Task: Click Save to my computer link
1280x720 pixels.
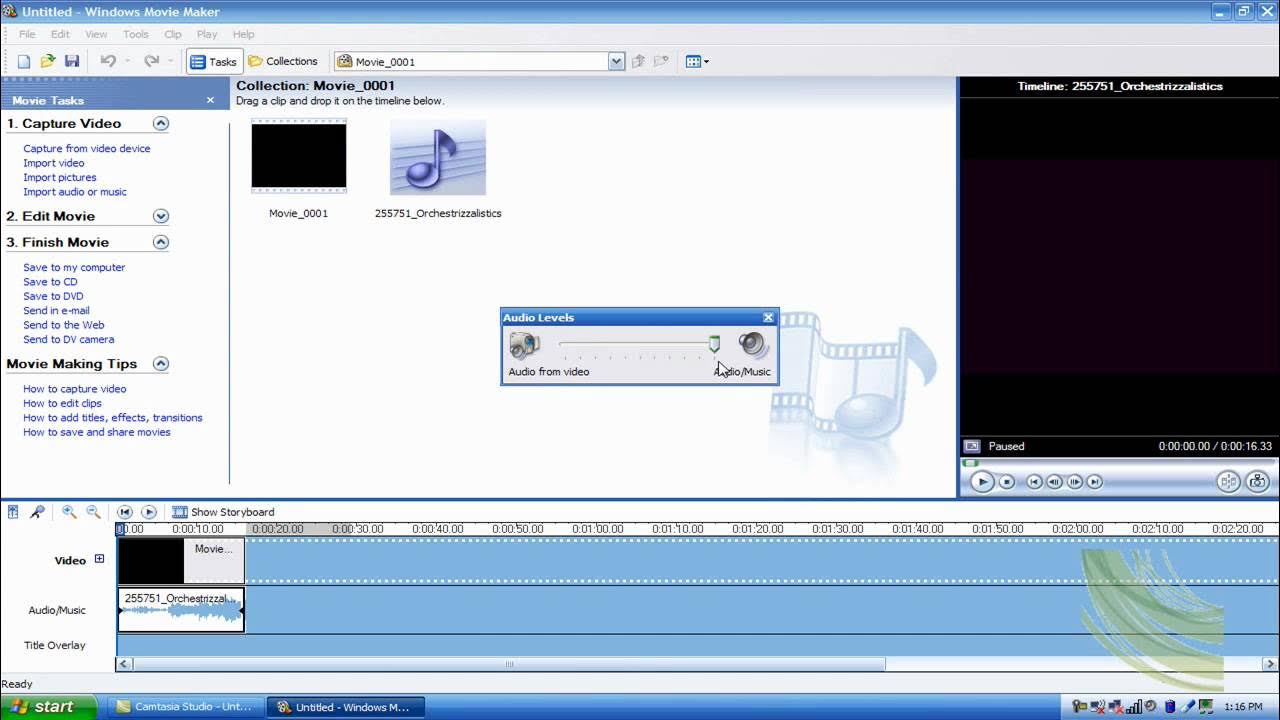Action: pos(74,267)
